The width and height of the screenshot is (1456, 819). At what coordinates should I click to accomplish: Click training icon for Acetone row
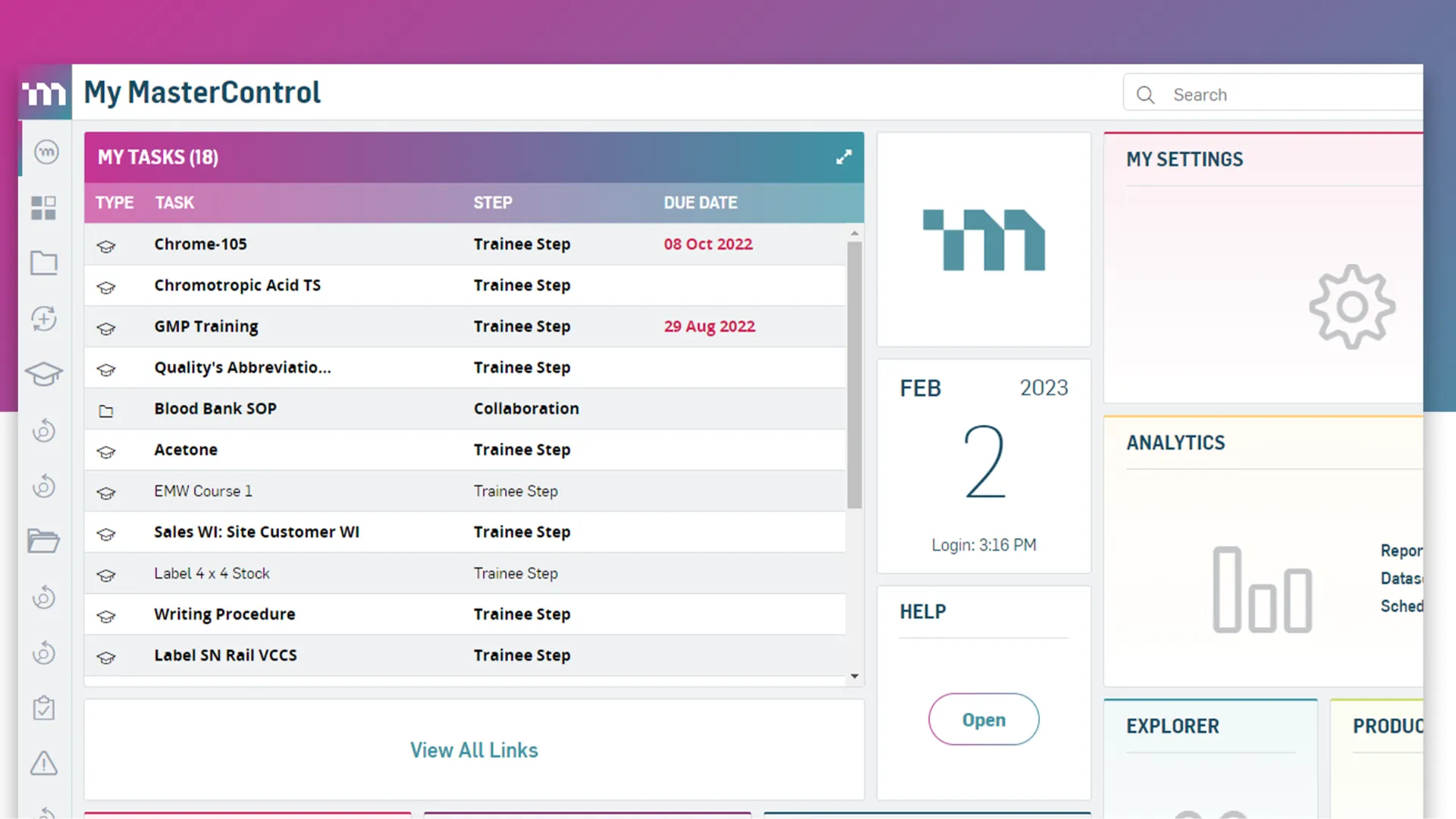click(106, 451)
